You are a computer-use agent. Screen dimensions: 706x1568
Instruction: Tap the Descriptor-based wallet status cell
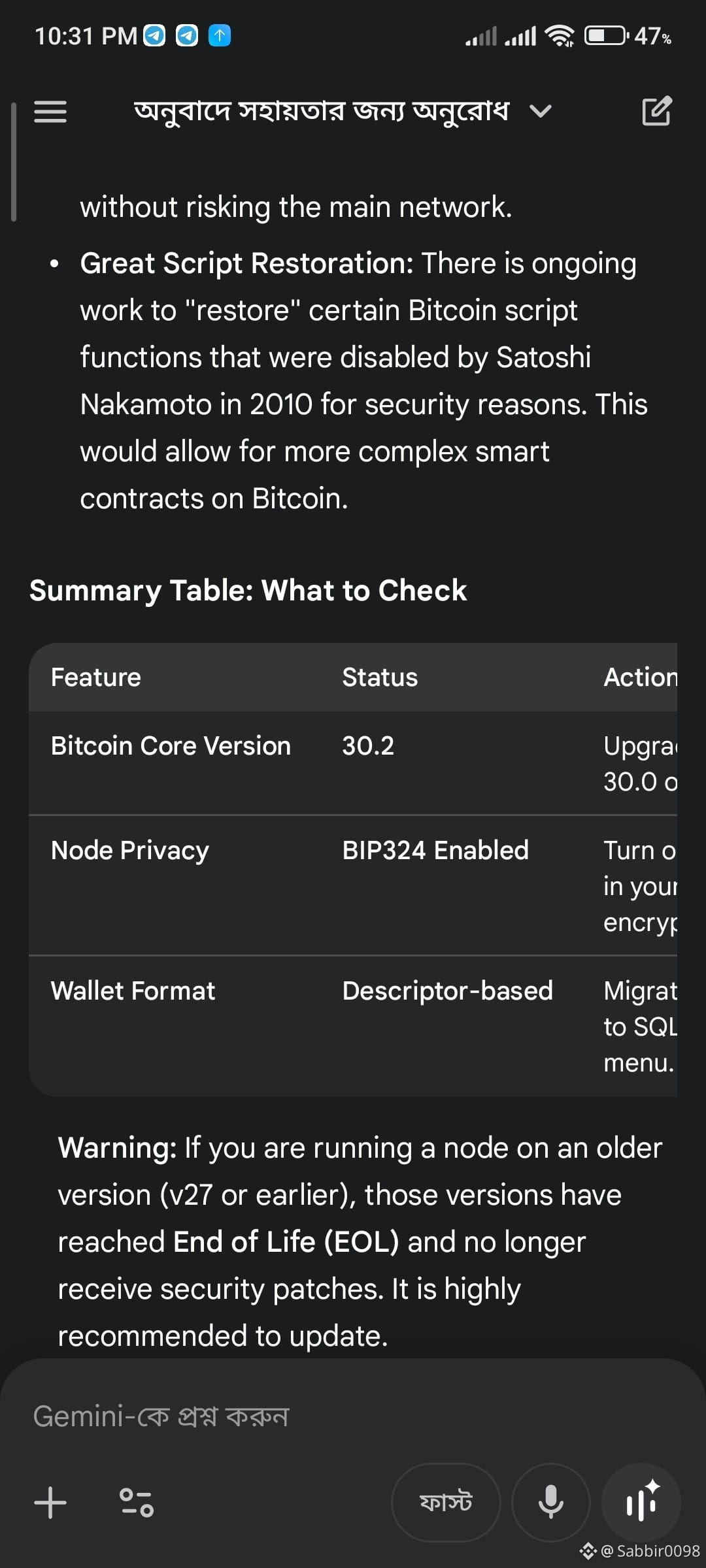pos(448,991)
